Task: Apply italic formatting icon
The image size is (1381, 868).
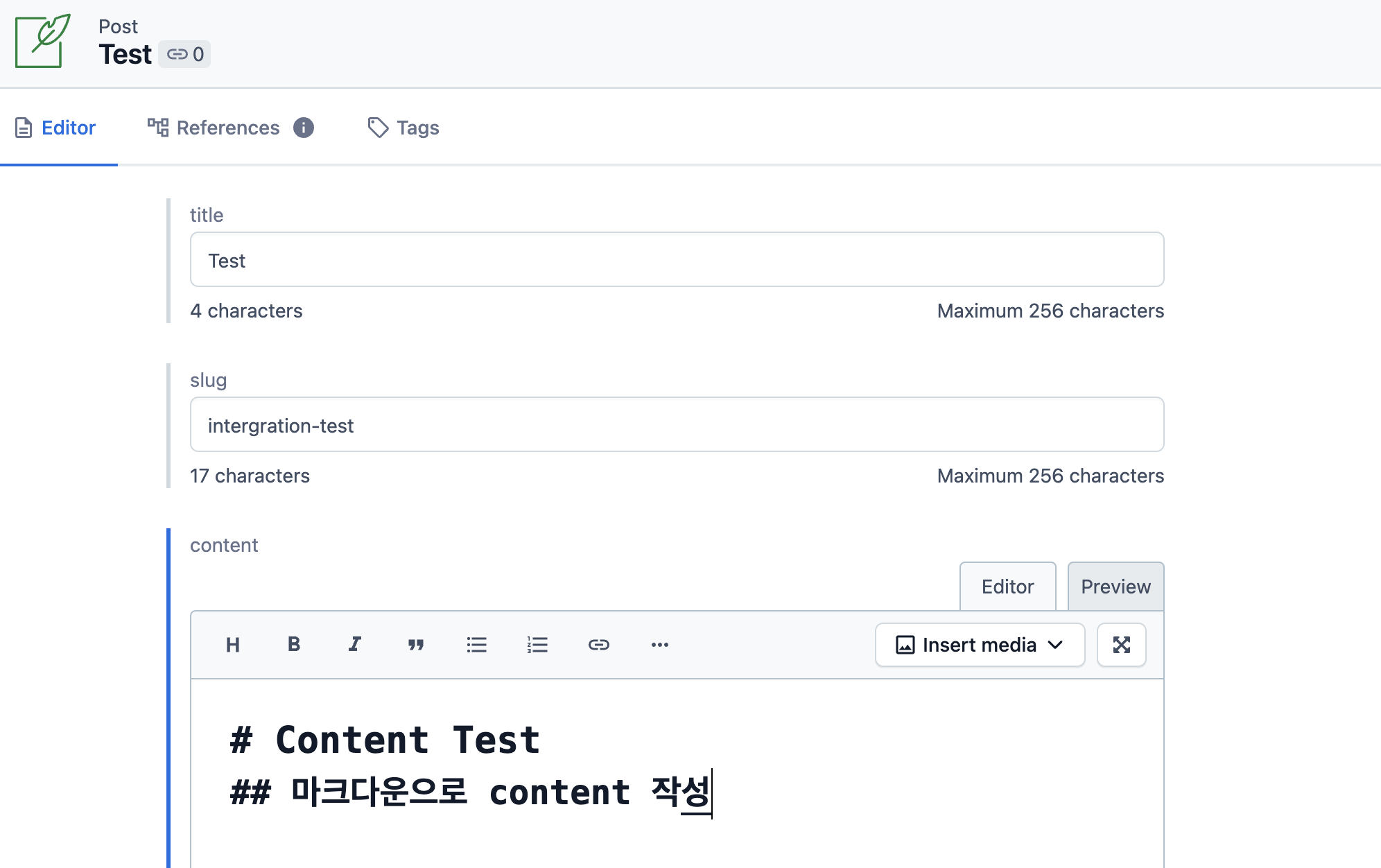Action: [x=354, y=645]
